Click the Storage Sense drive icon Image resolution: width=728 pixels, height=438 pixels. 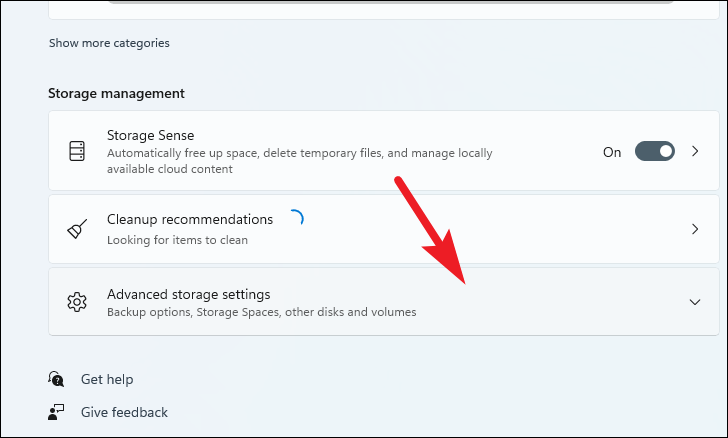[x=77, y=152]
